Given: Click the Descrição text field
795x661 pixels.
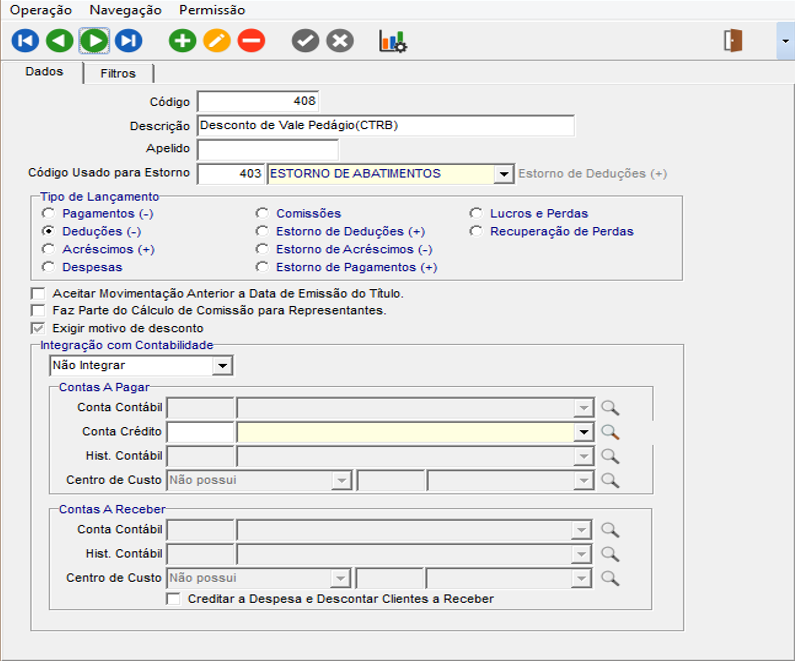Looking at the screenshot, I should click(386, 126).
